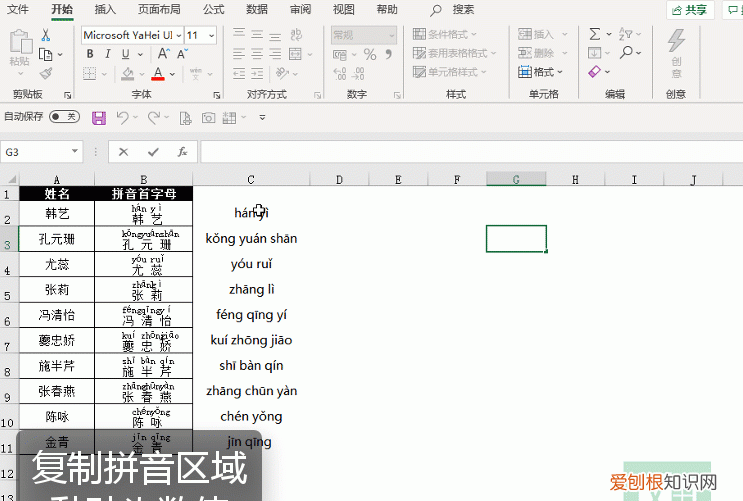Increase decimal places
The height and width of the screenshot is (501, 743).
pos(340,73)
